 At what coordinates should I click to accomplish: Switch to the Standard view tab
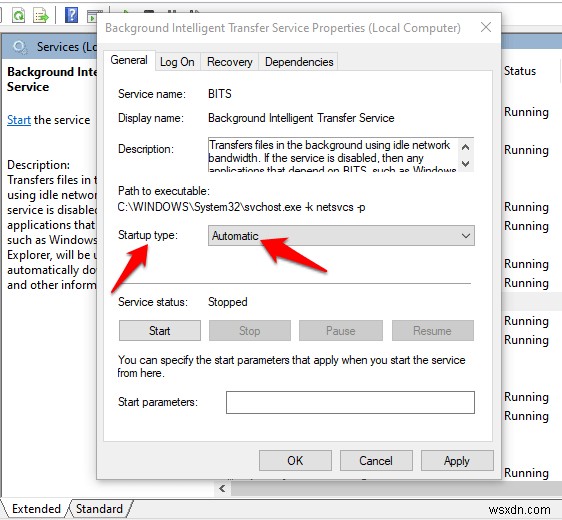pyautogui.click(x=99, y=509)
